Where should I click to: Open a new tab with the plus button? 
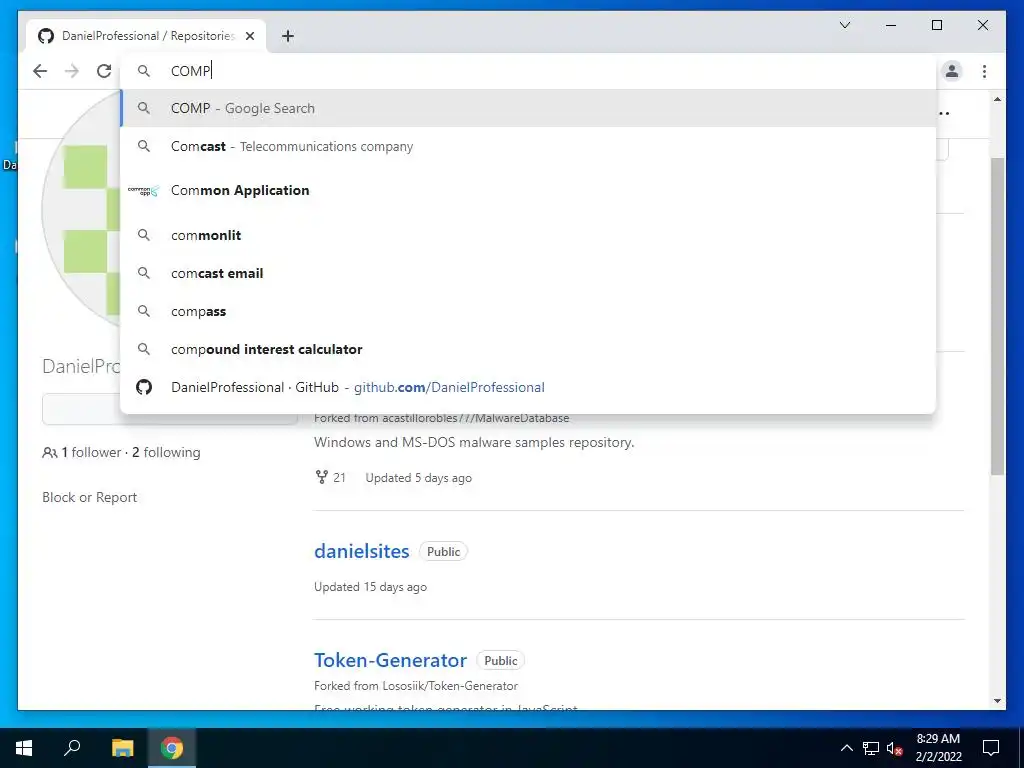(288, 36)
